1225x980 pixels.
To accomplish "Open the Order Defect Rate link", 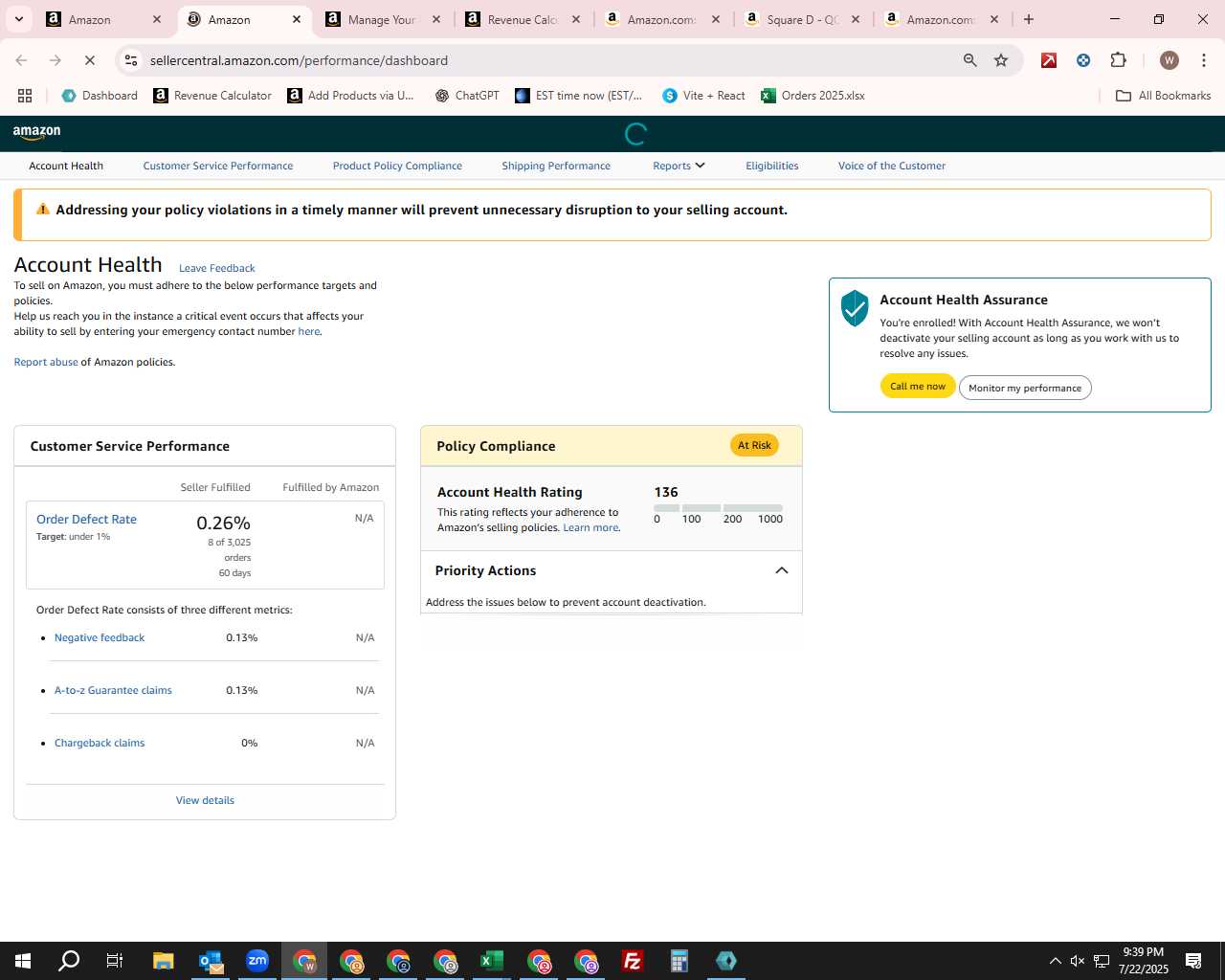I will pos(86,519).
